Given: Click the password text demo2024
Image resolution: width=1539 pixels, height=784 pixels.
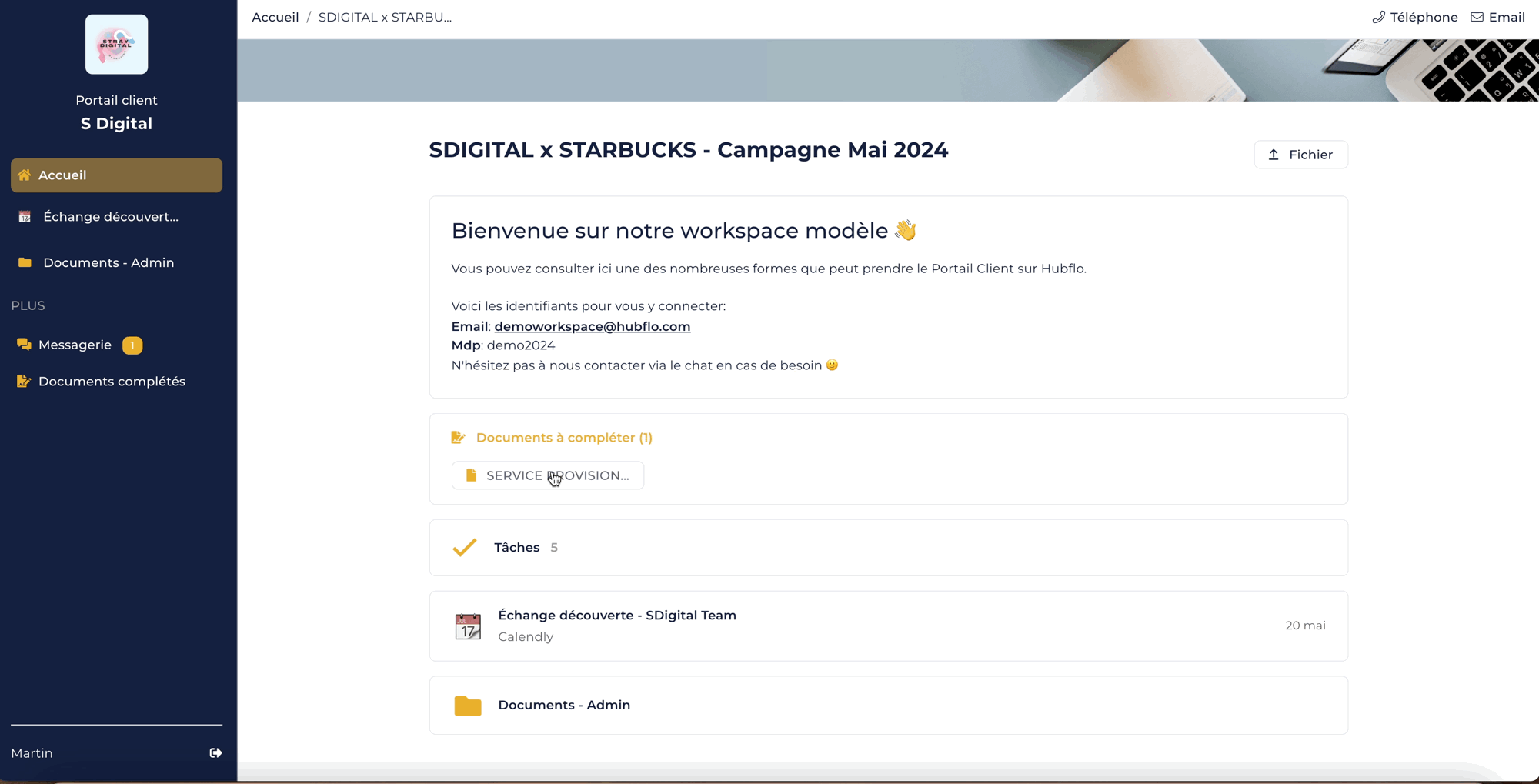Looking at the screenshot, I should [x=521, y=345].
